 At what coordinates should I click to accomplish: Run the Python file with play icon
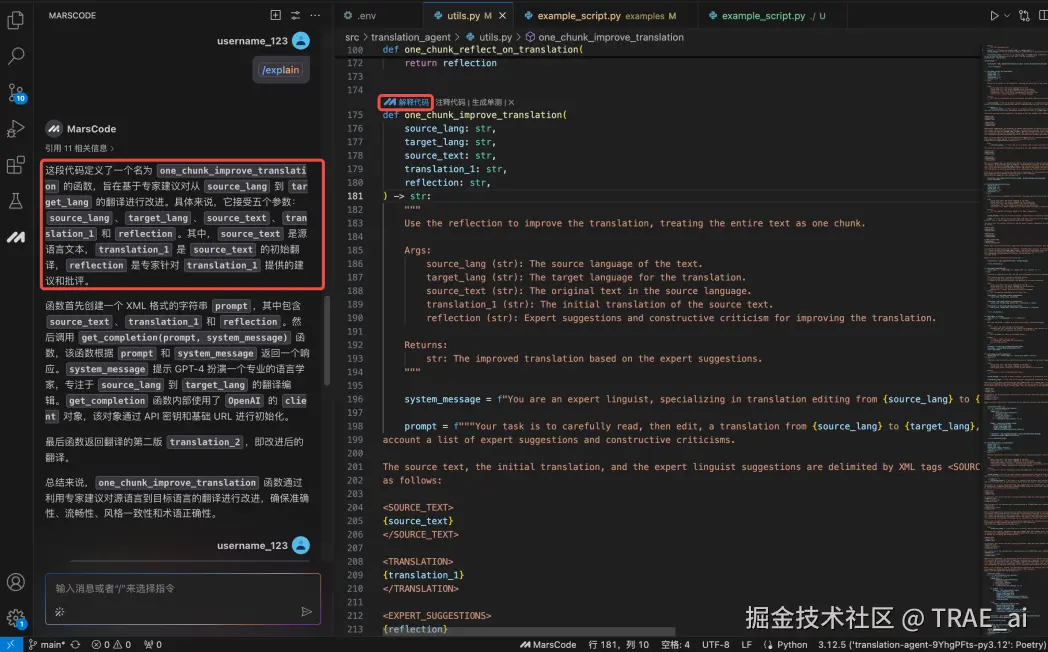click(x=994, y=15)
